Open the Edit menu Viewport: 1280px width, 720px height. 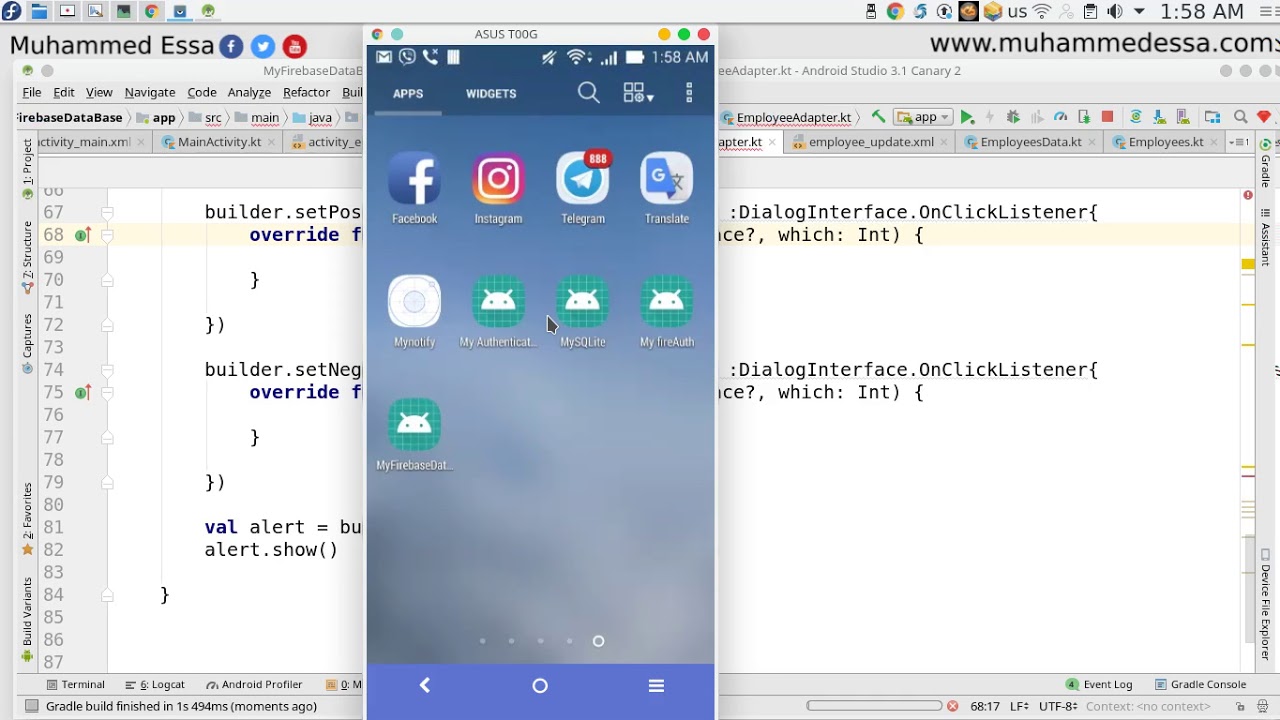click(x=64, y=92)
